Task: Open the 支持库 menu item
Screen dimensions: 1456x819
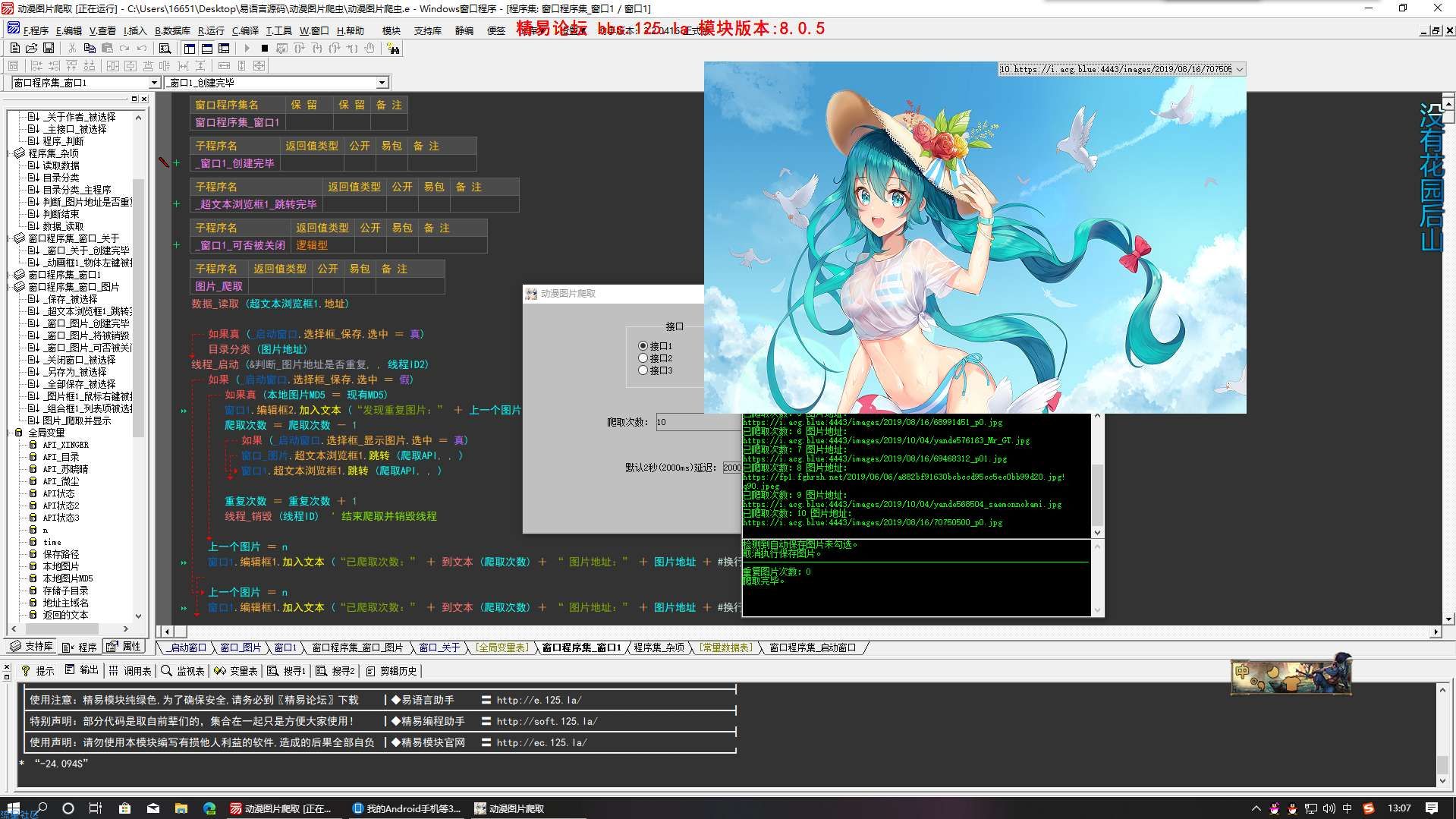Action: coord(427,30)
